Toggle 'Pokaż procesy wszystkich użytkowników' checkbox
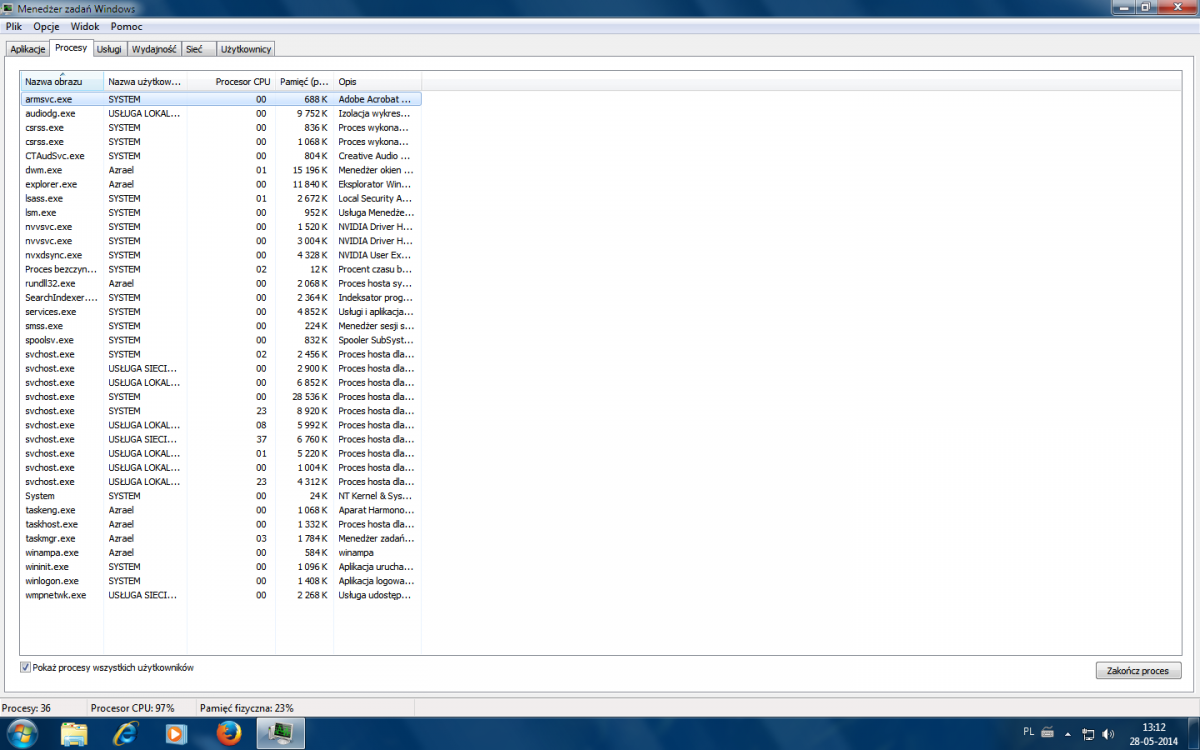The image size is (1200, 750). (25, 667)
